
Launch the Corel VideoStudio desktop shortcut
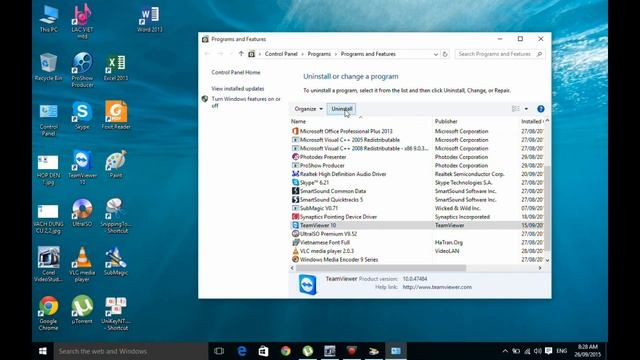pos(49,264)
